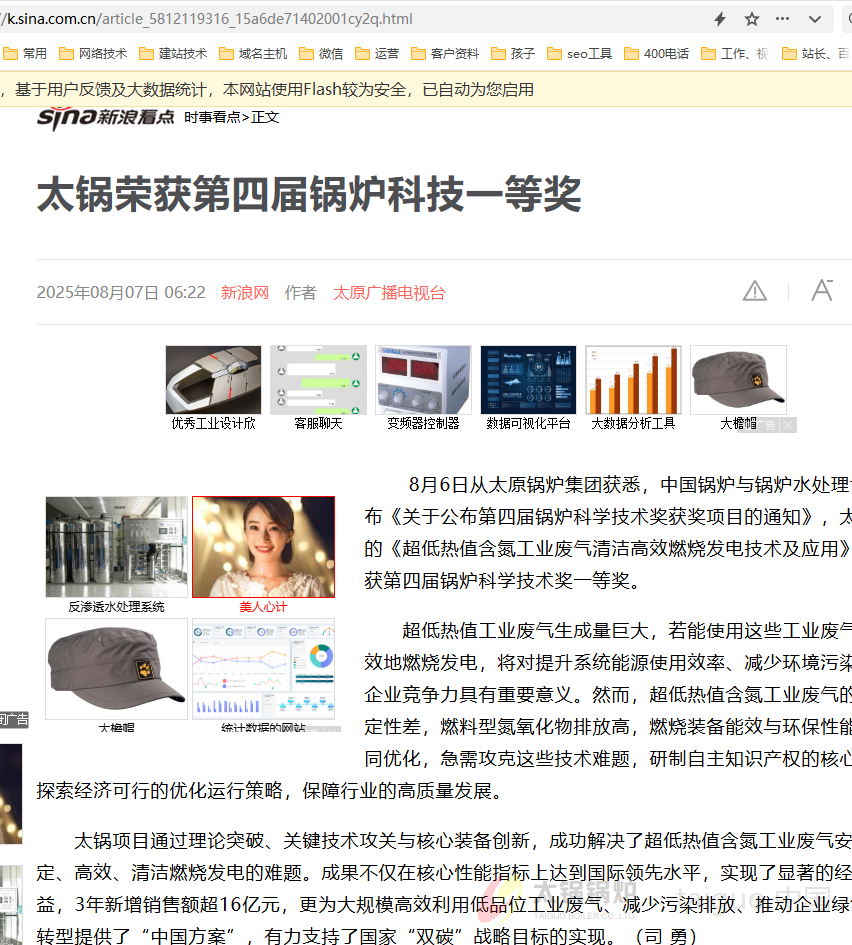Open the 网络技术 bookmarks folder
The width and height of the screenshot is (852, 945).
(93, 54)
